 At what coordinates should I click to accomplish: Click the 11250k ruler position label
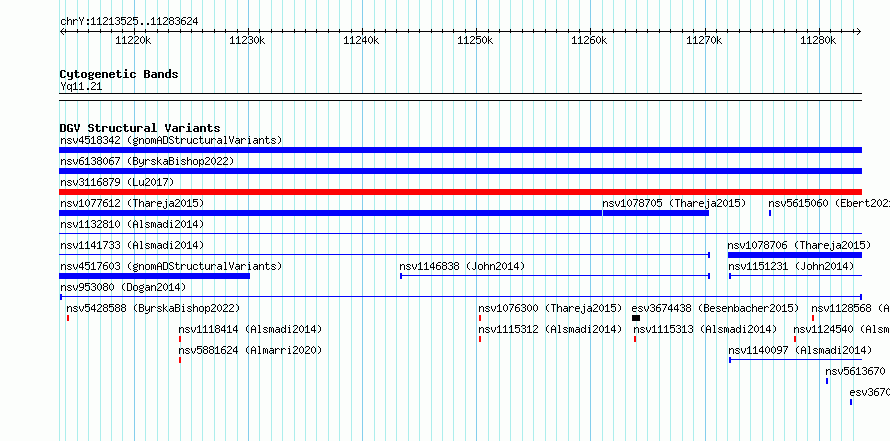[476, 40]
